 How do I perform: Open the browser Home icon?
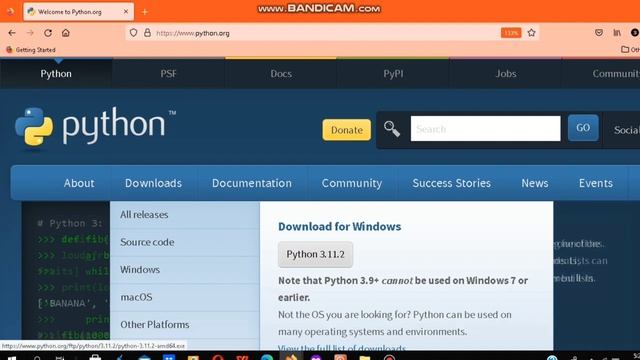coord(66,33)
